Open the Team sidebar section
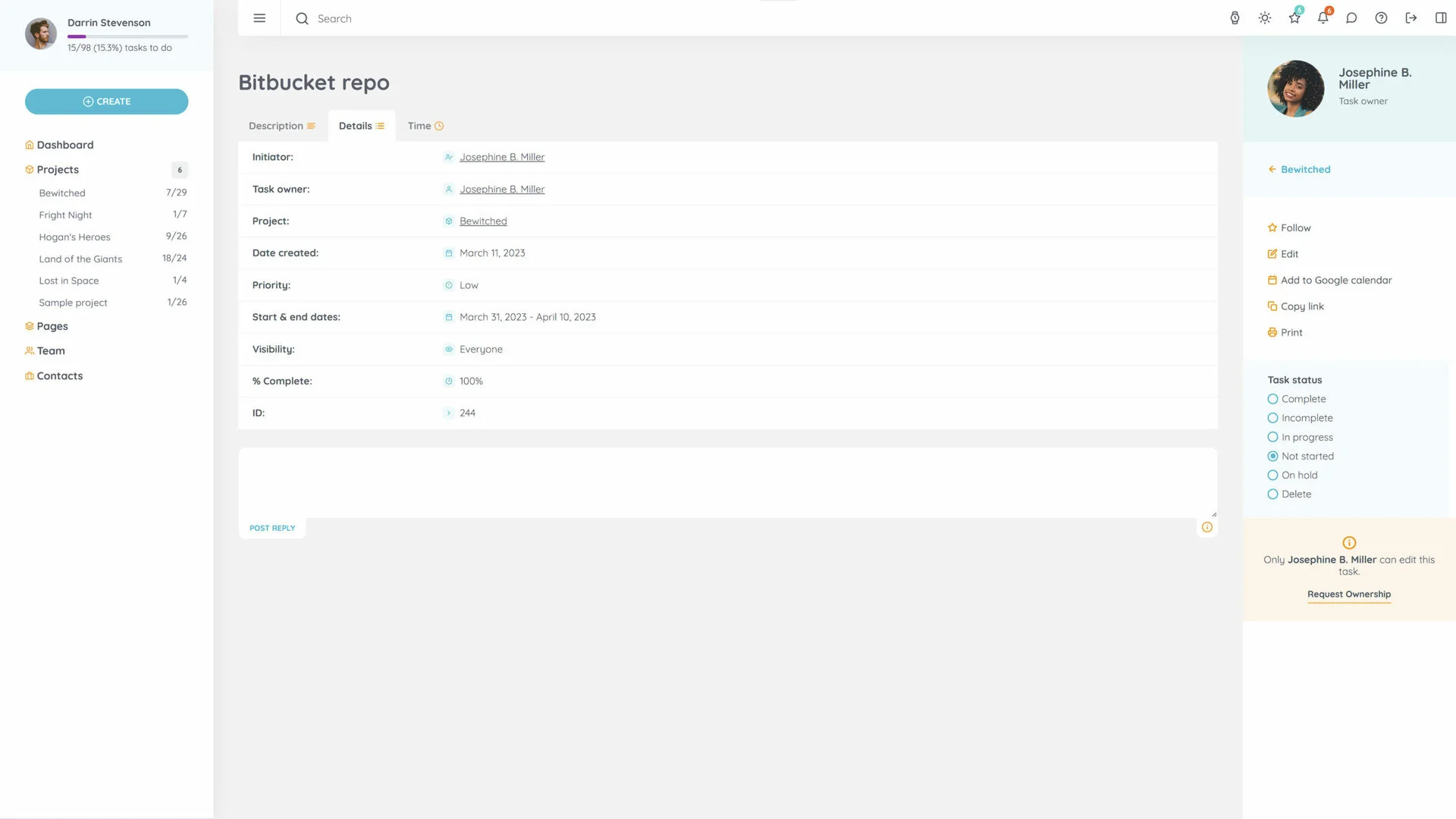The height and width of the screenshot is (819, 1456). pos(51,351)
